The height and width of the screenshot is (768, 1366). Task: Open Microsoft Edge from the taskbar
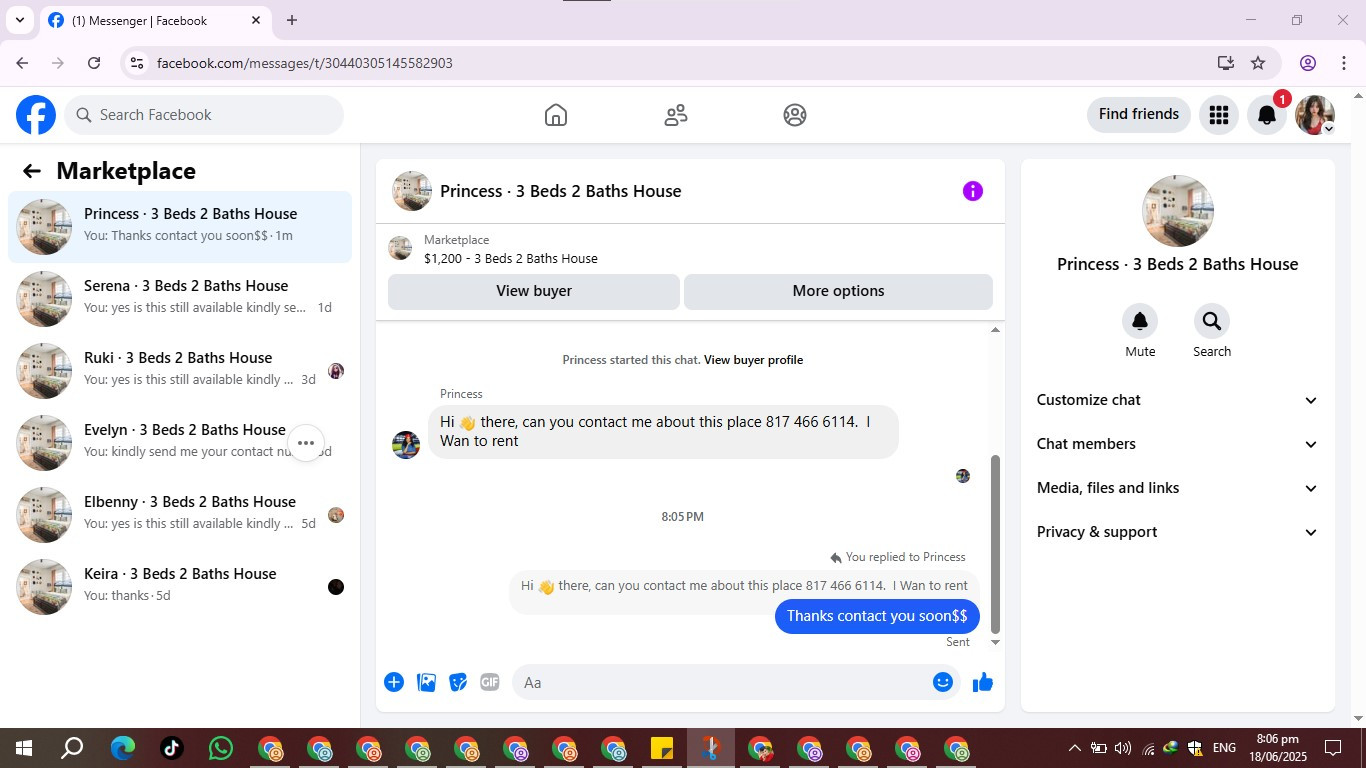click(122, 748)
